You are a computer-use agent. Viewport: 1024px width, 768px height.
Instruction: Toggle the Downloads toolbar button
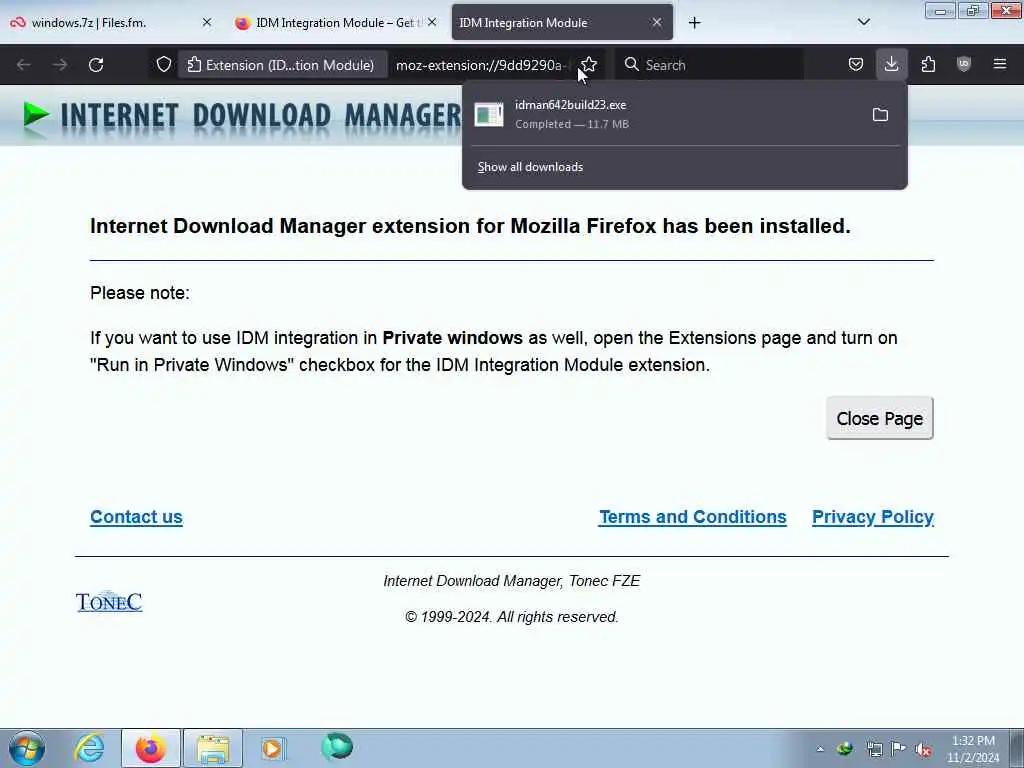pyautogui.click(x=891, y=65)
